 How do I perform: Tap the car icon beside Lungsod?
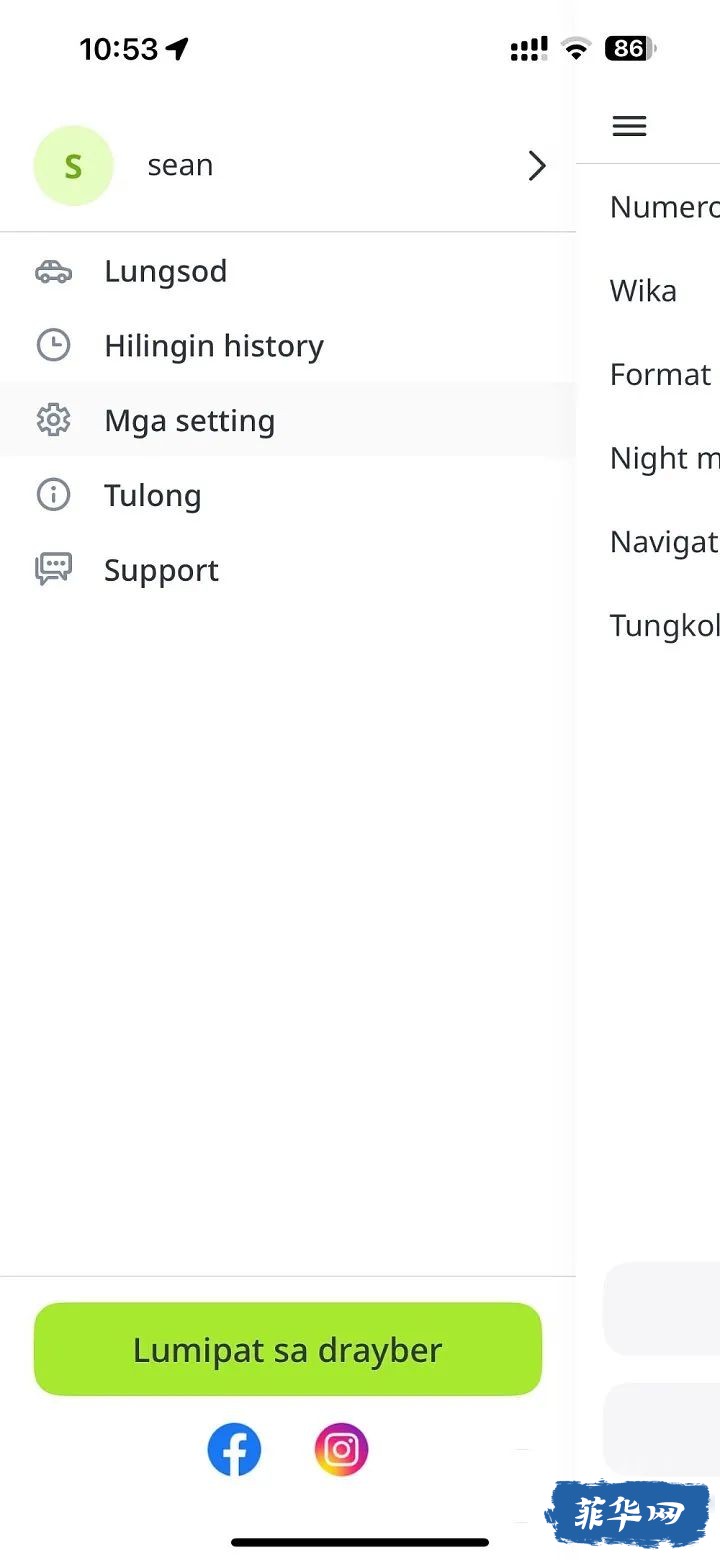coord(53,271)
